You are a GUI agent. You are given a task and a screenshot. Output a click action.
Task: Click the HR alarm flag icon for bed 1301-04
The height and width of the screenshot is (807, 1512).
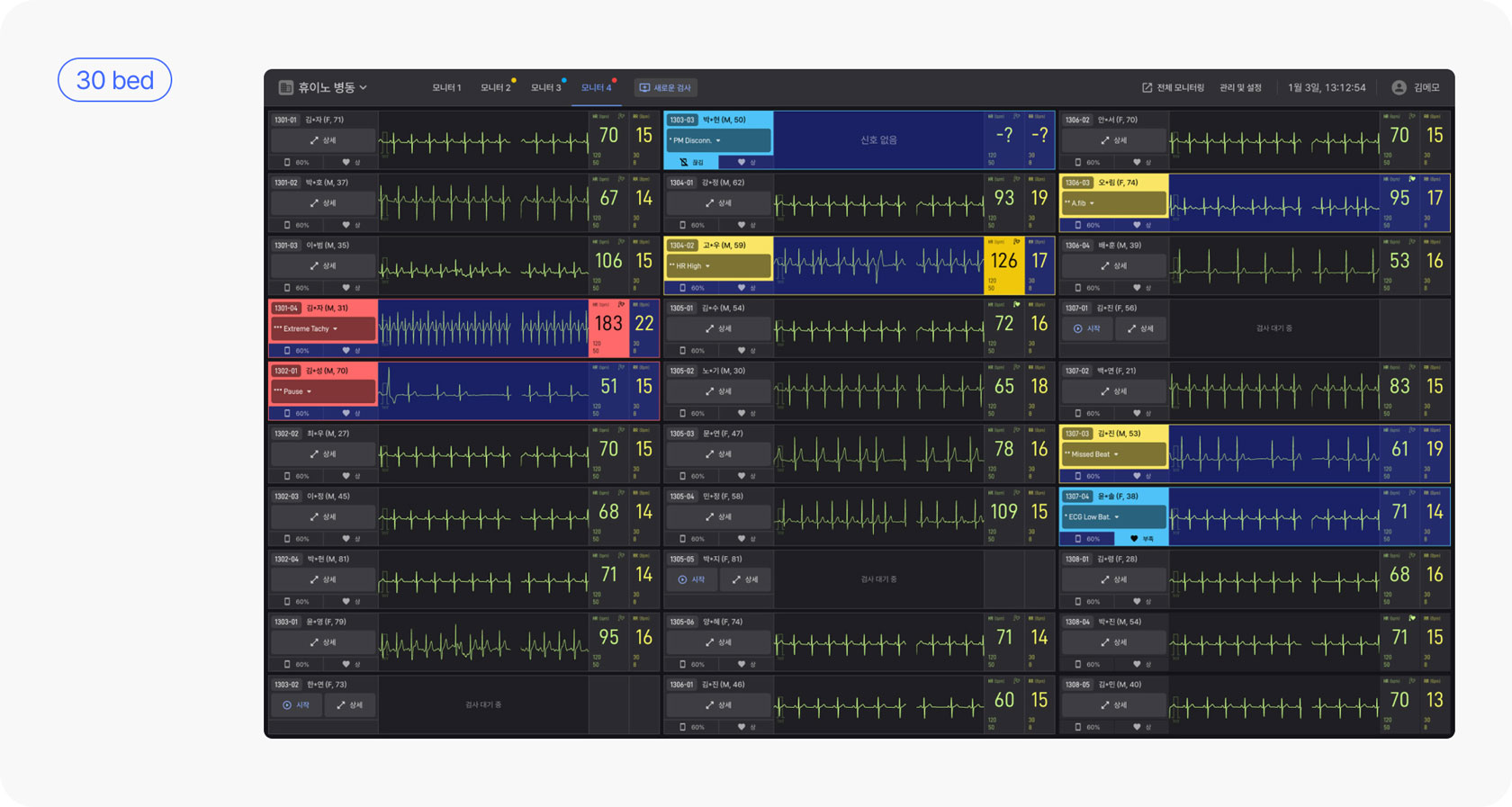coord(621,305)
